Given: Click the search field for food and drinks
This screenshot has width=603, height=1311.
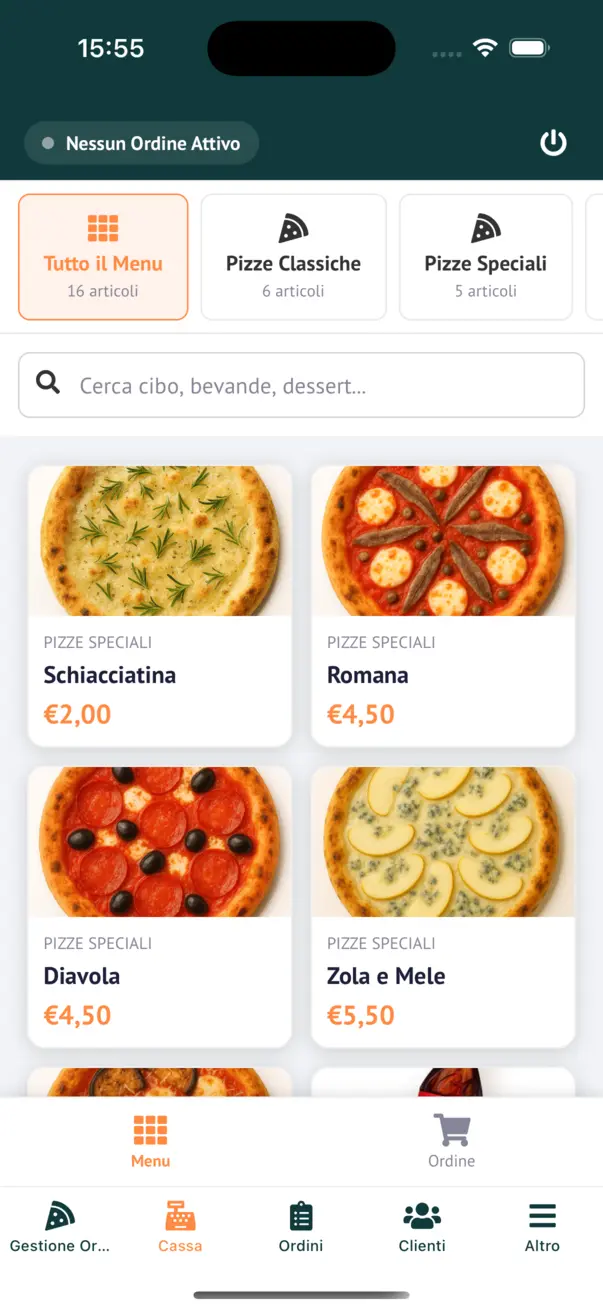Looking at the screenshot, I should 320,385.
